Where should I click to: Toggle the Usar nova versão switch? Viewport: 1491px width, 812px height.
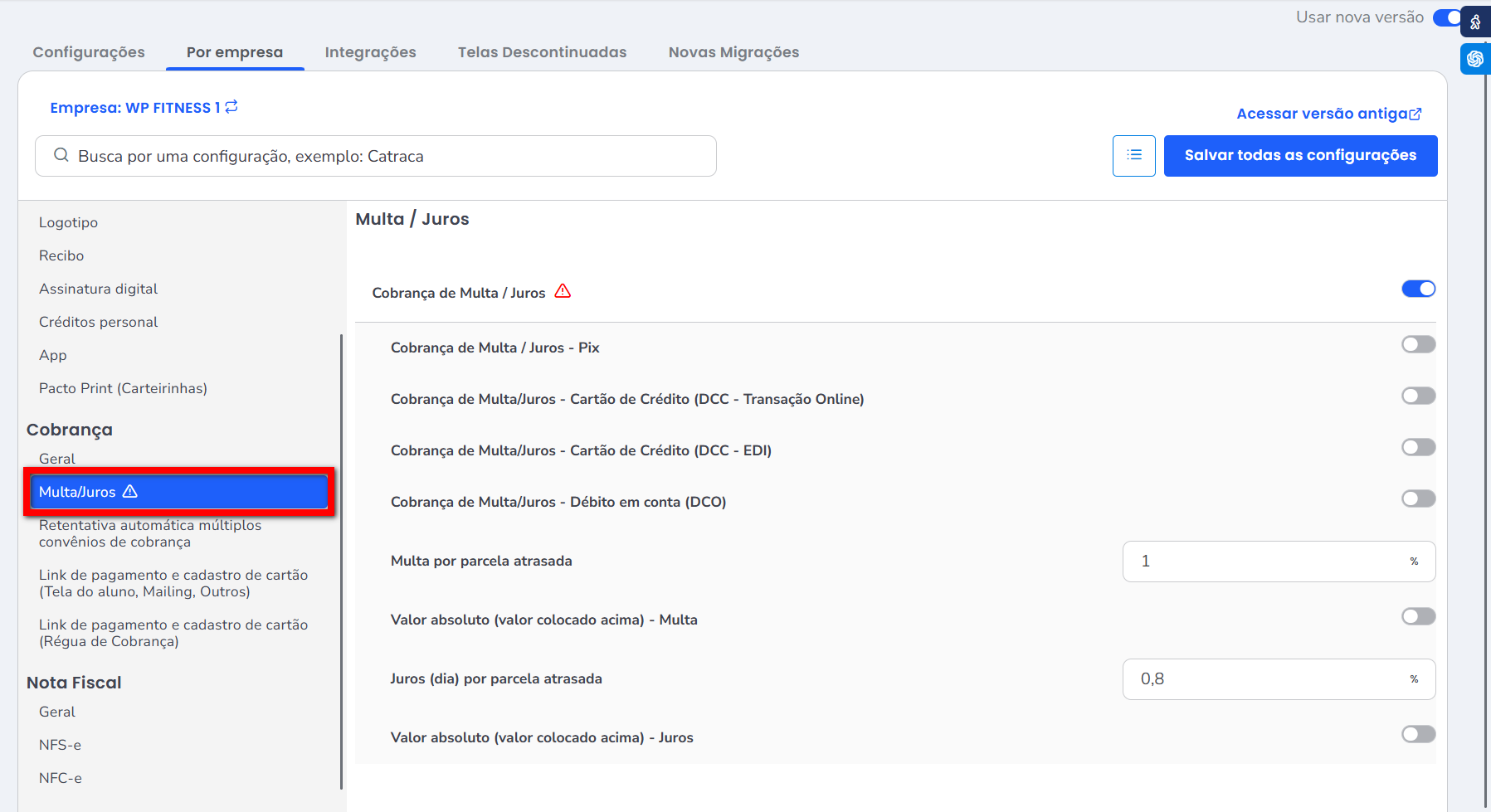pos(1446,17)
